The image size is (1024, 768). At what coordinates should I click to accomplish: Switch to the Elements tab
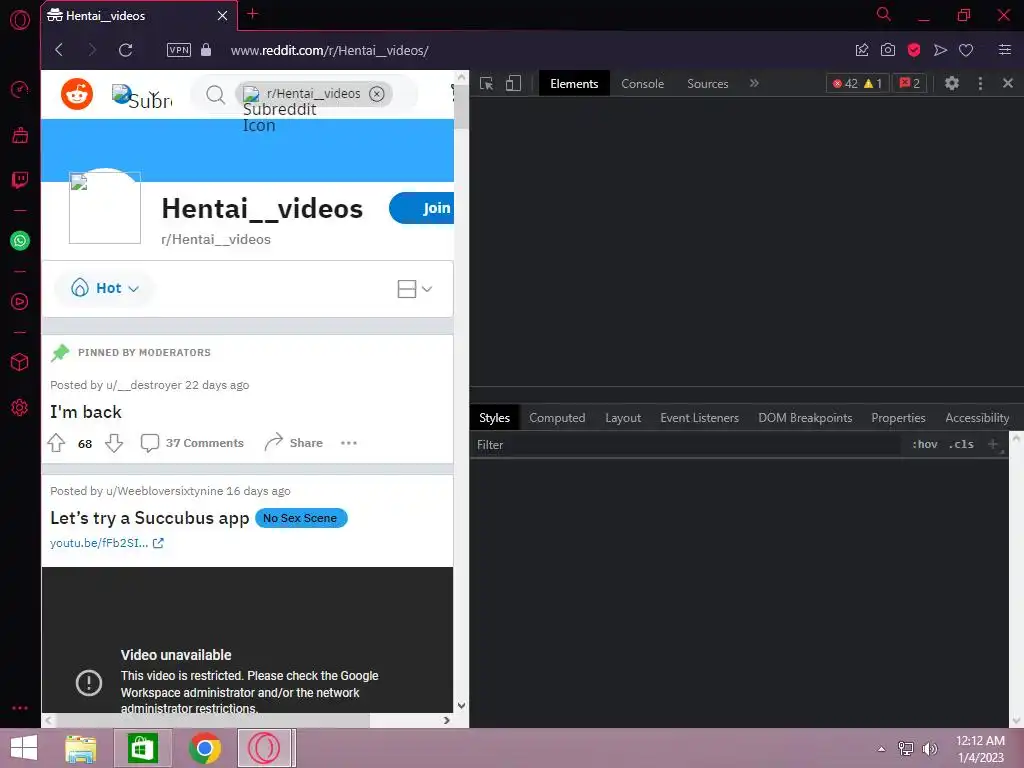coord(574,84)
